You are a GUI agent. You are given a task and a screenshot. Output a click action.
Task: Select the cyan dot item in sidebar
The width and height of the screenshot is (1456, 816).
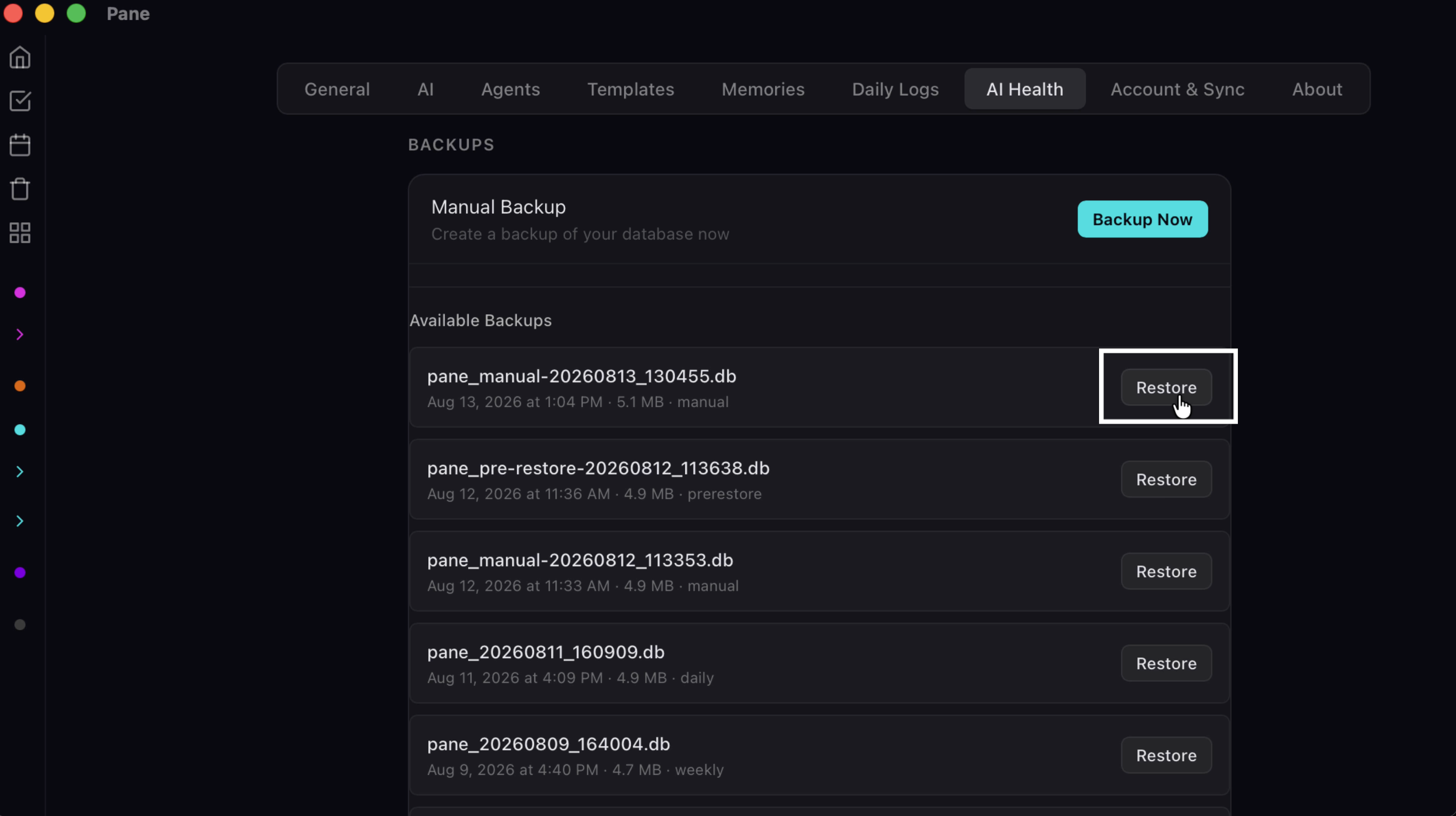click(20, 430)
